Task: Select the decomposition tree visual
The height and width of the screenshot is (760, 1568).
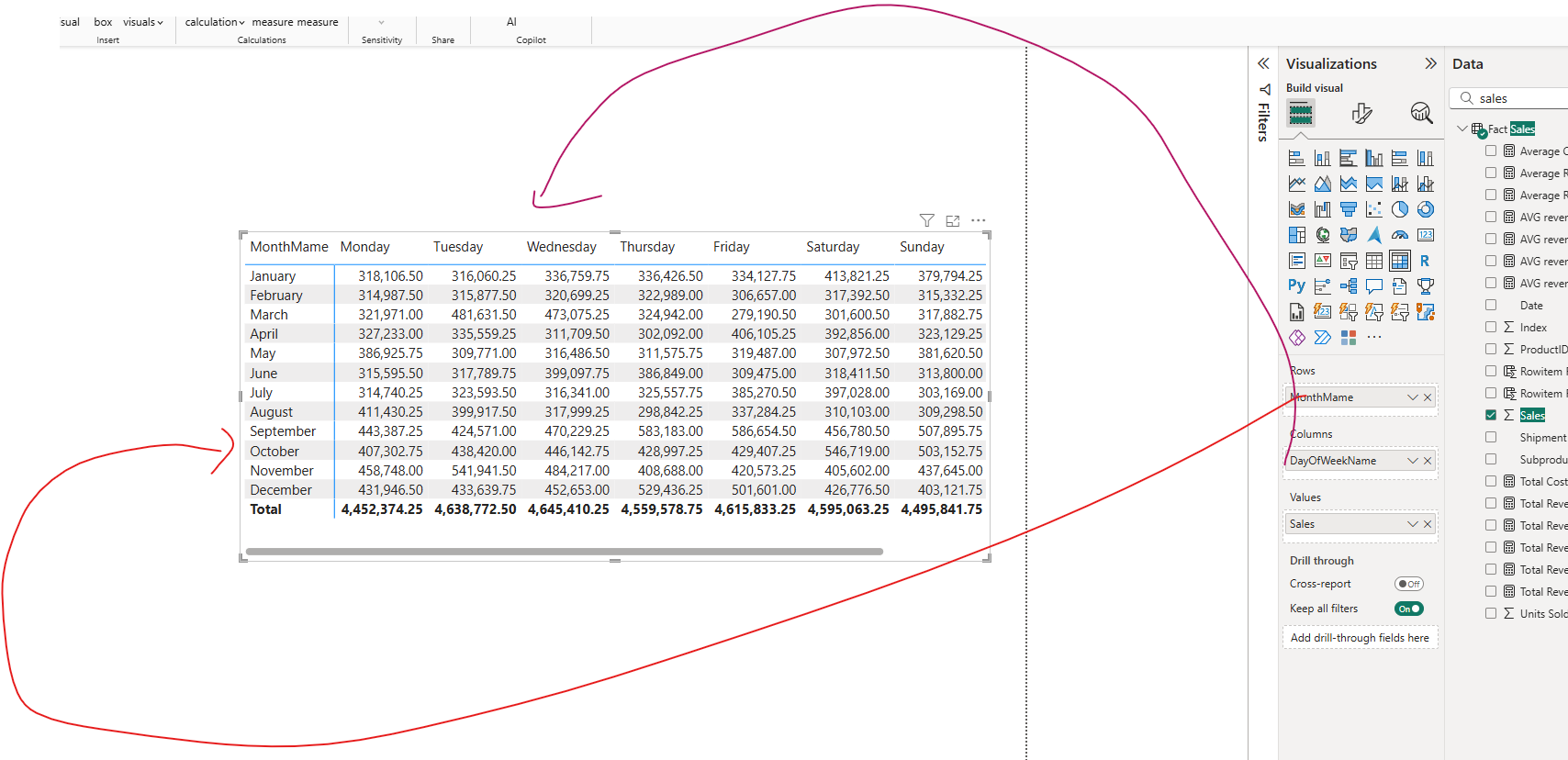Action: pyautogui.click(x=1348, y=286)
